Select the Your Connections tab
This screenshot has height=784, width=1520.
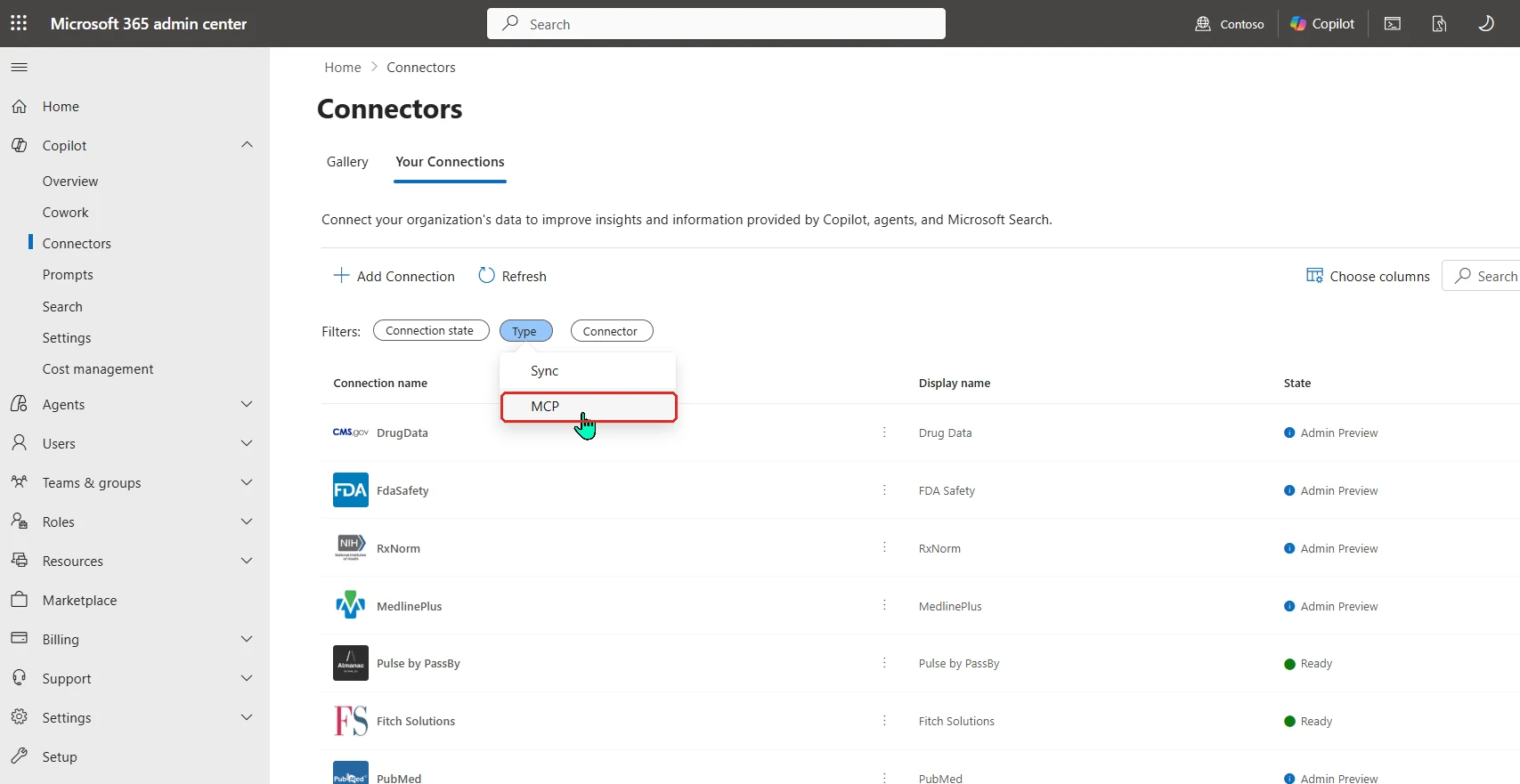click(450, 162)
